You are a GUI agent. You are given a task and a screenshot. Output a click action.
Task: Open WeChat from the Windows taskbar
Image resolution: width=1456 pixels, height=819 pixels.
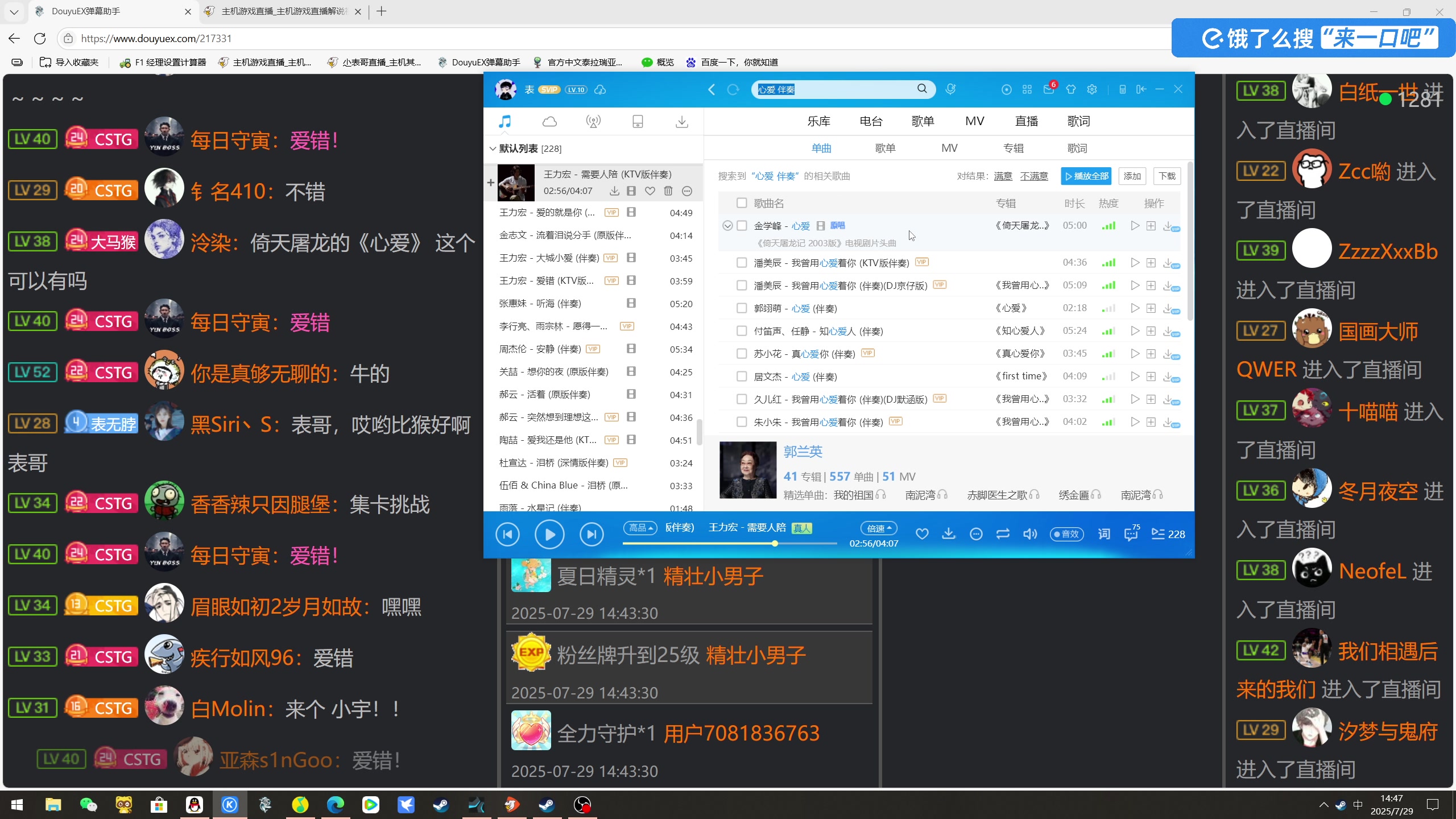[88, 805]
